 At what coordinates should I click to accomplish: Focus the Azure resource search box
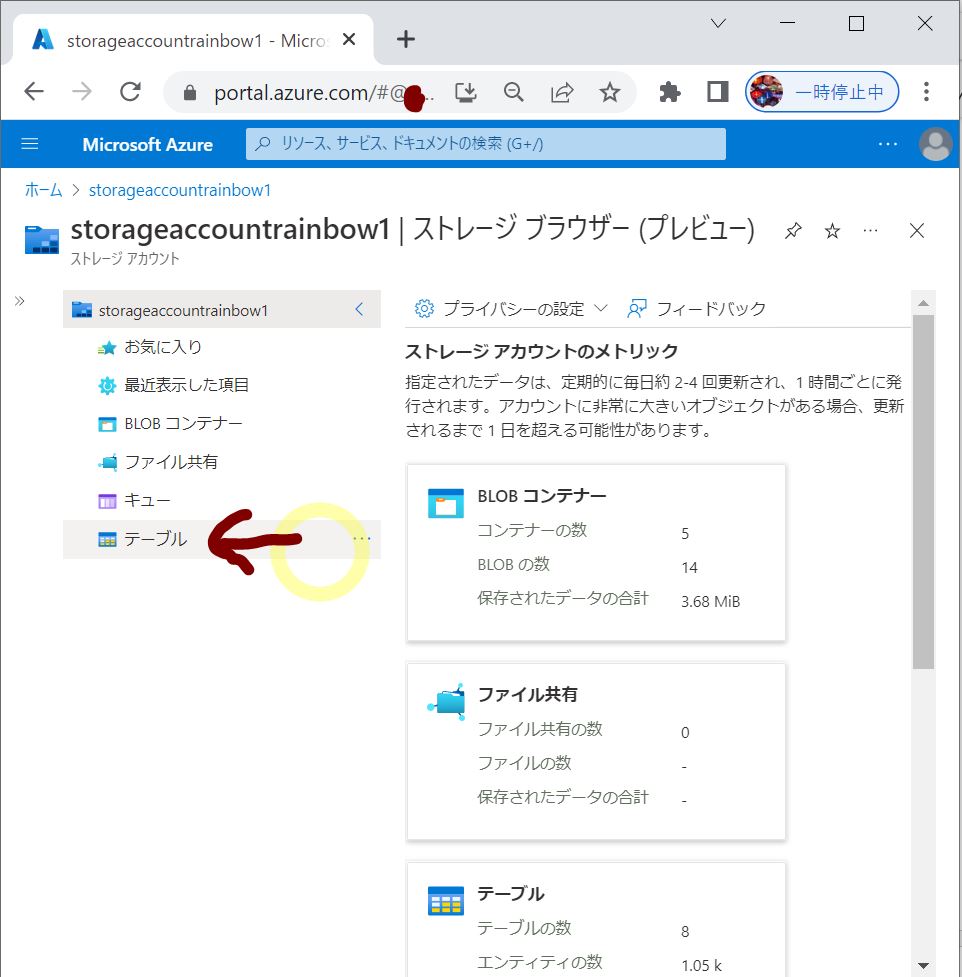(486, 144)
